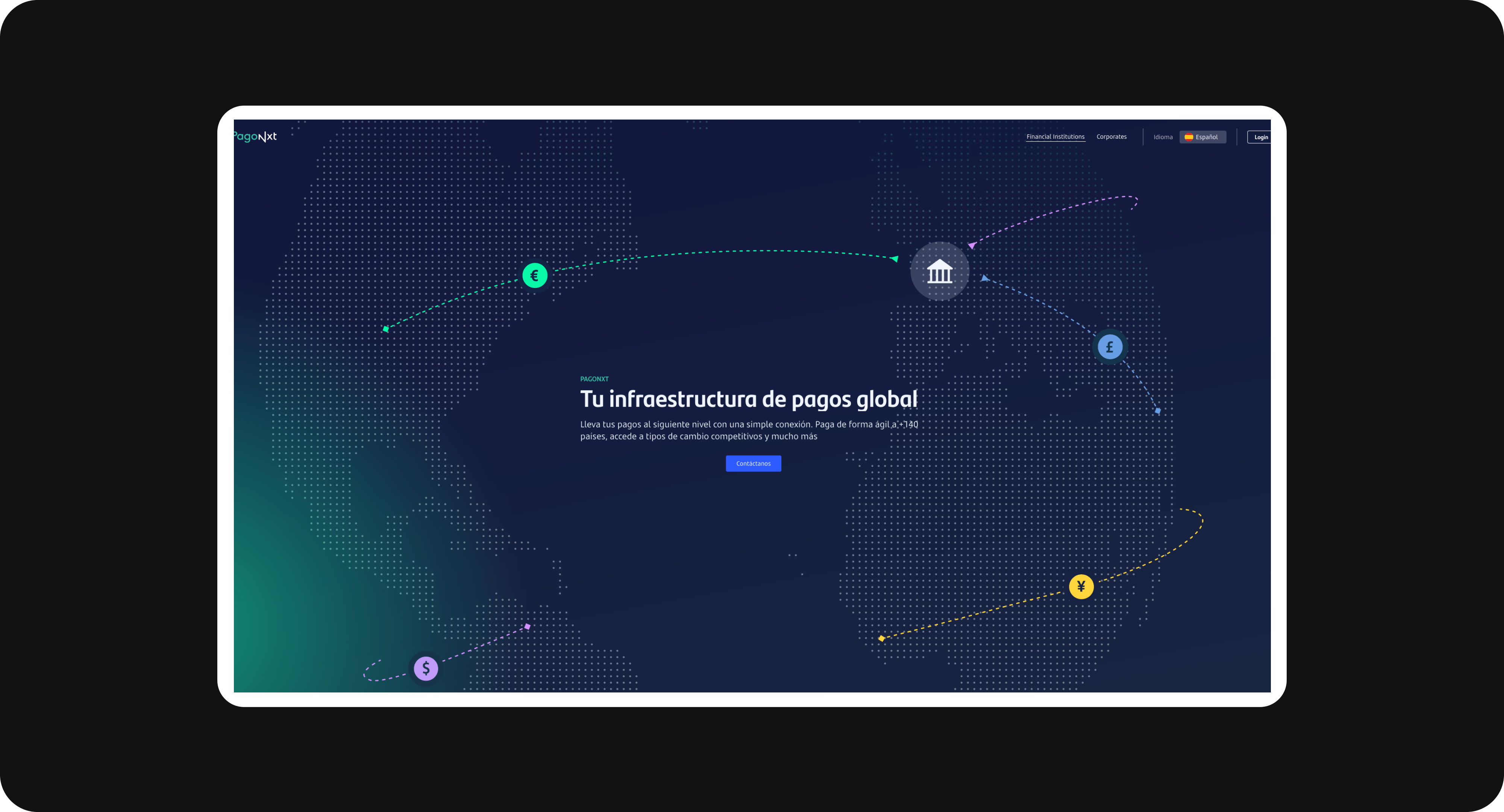Open the Financial Institutions menu item
1504x812 pixels.
pos(1055,136)
